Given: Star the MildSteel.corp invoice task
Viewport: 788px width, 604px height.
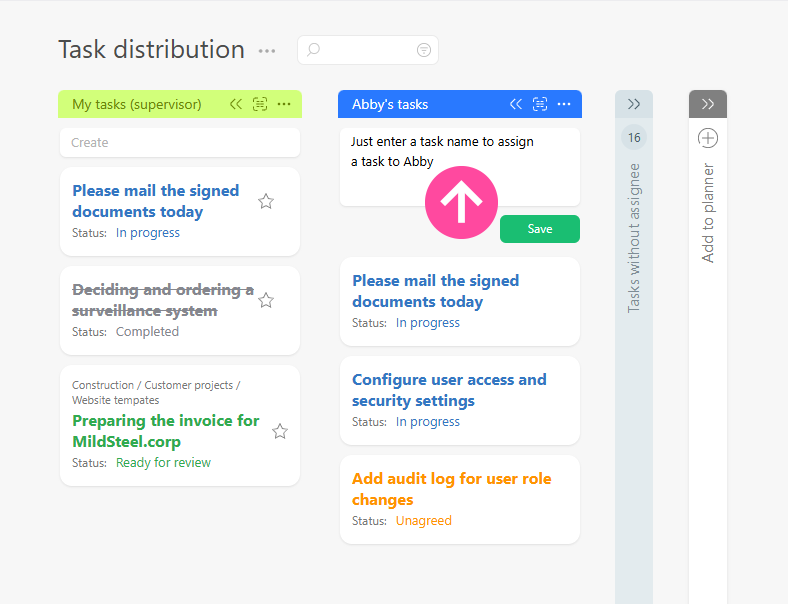Looking at the screenshot, I should coord(280,431).
